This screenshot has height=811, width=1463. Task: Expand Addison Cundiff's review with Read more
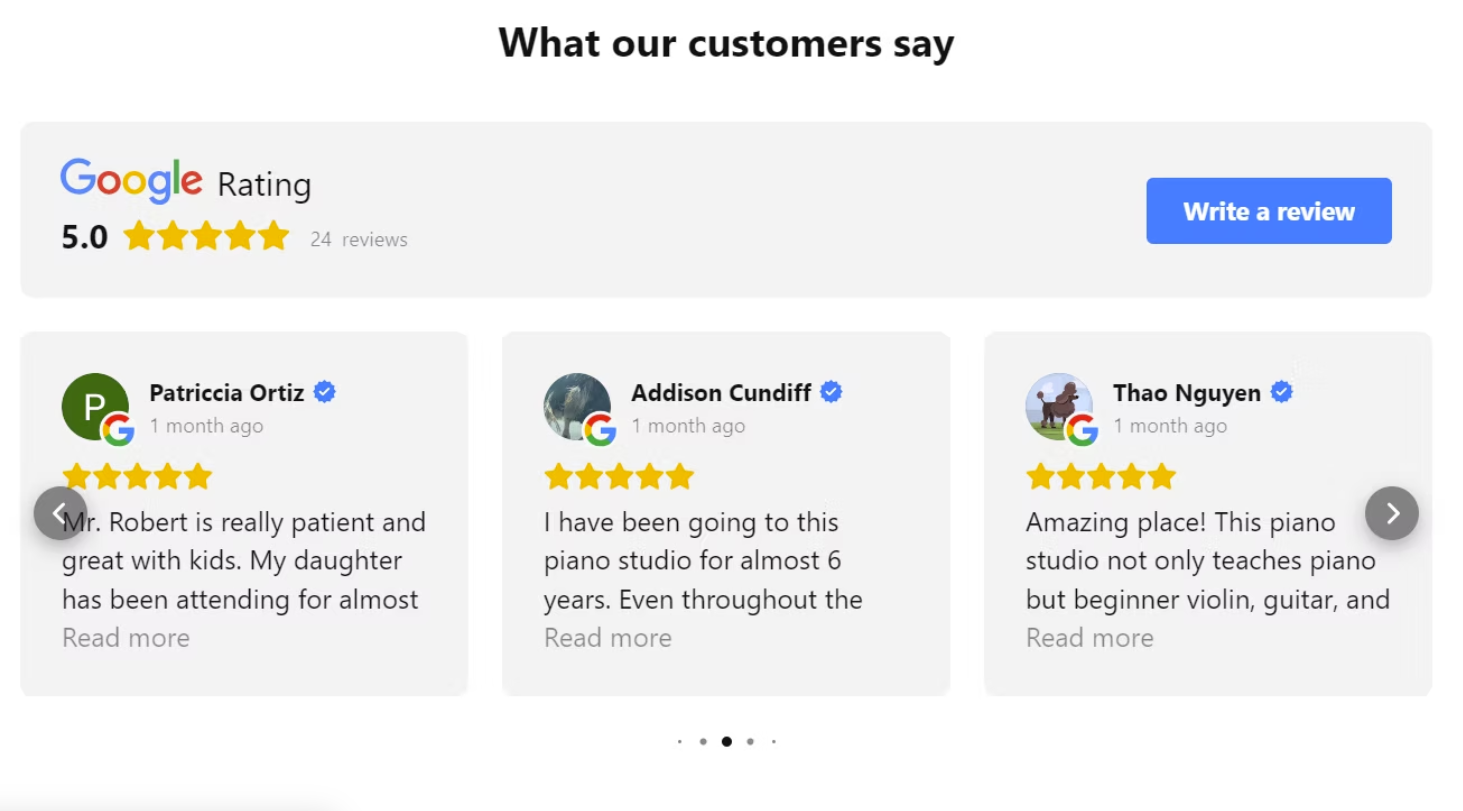[x=608, y=638]
